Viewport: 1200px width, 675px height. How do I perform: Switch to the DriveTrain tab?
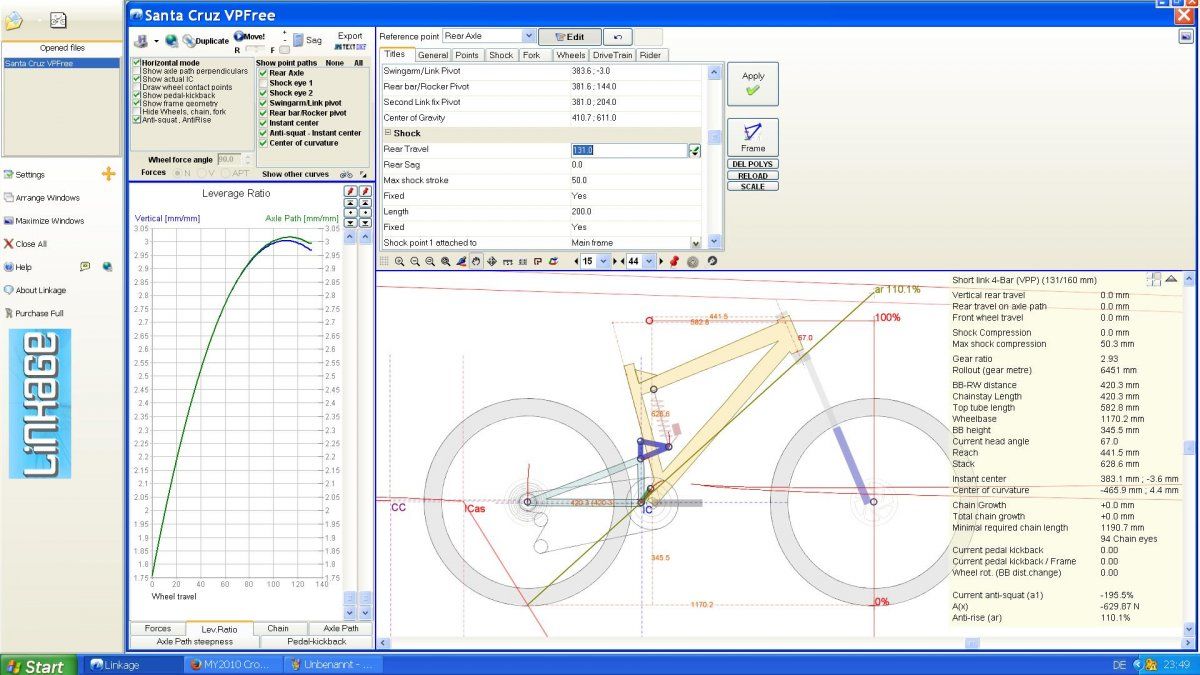[x=612, y=55]
